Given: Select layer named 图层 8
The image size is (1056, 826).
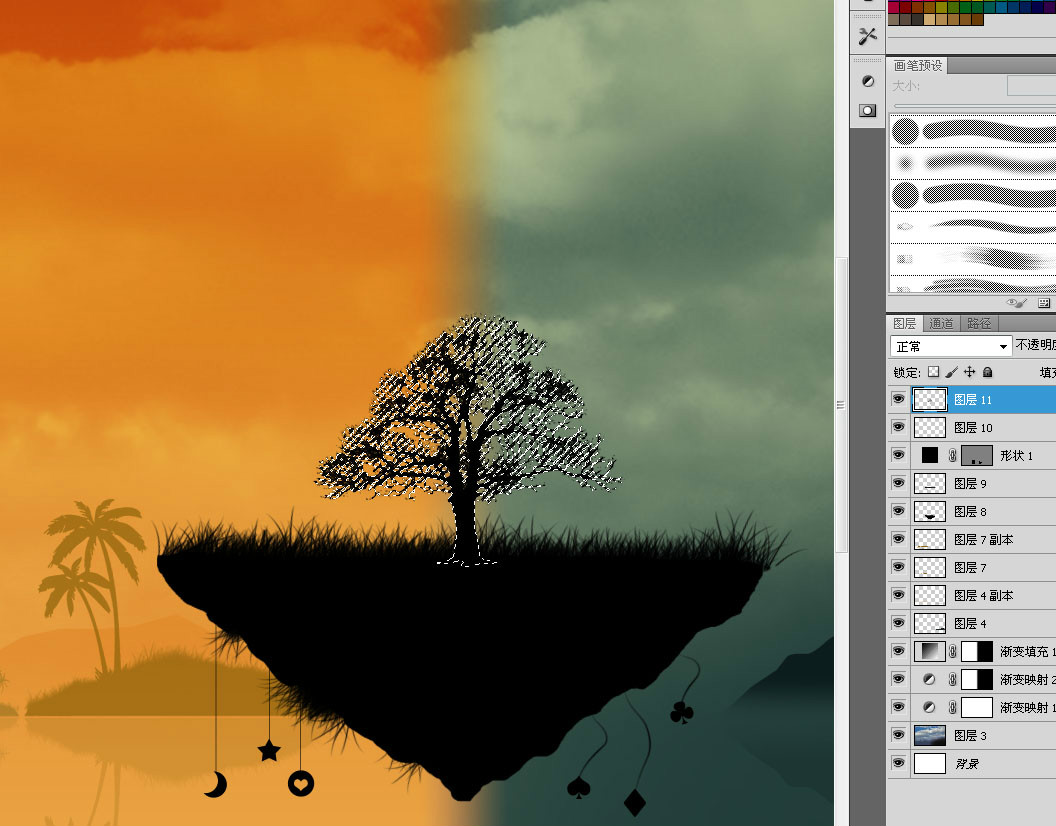Looking at the screenshot, I should click(x=970, y=512).
